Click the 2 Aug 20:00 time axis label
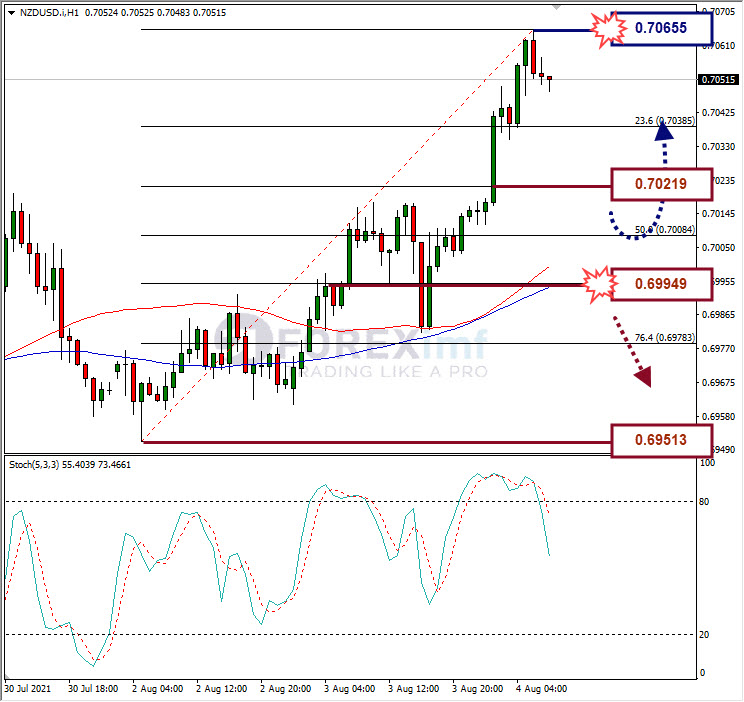This screenshot has height=702, width=744. tap(286, 689)
